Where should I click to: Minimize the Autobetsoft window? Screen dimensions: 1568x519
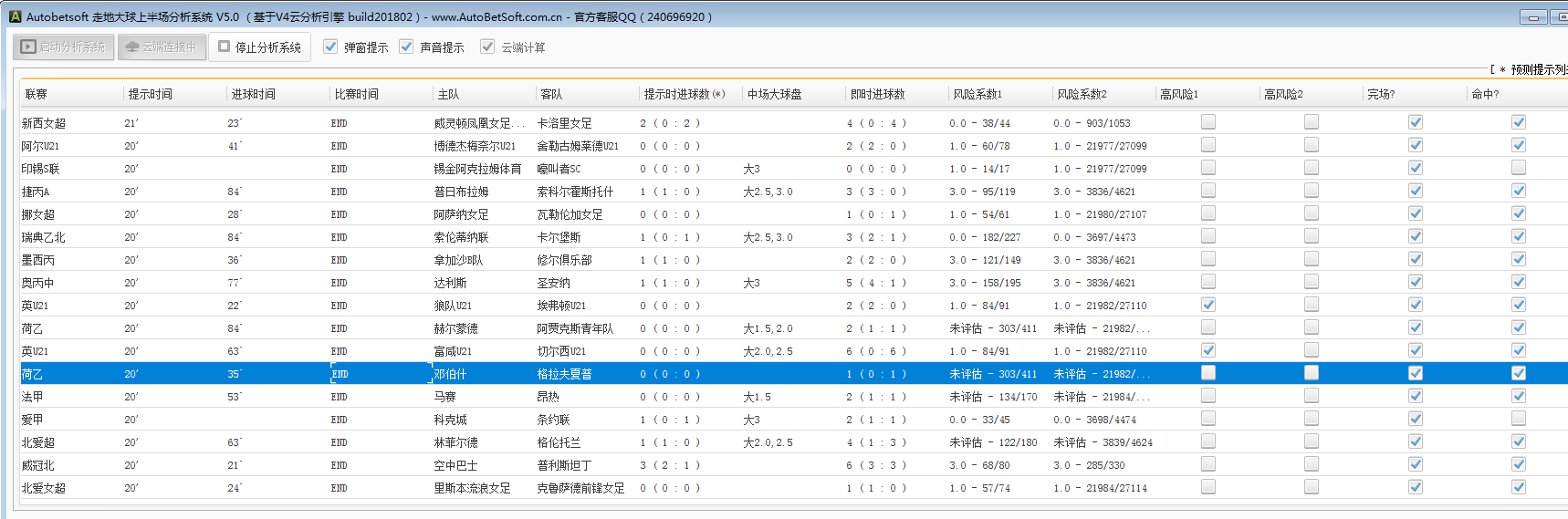[1532, 17]
